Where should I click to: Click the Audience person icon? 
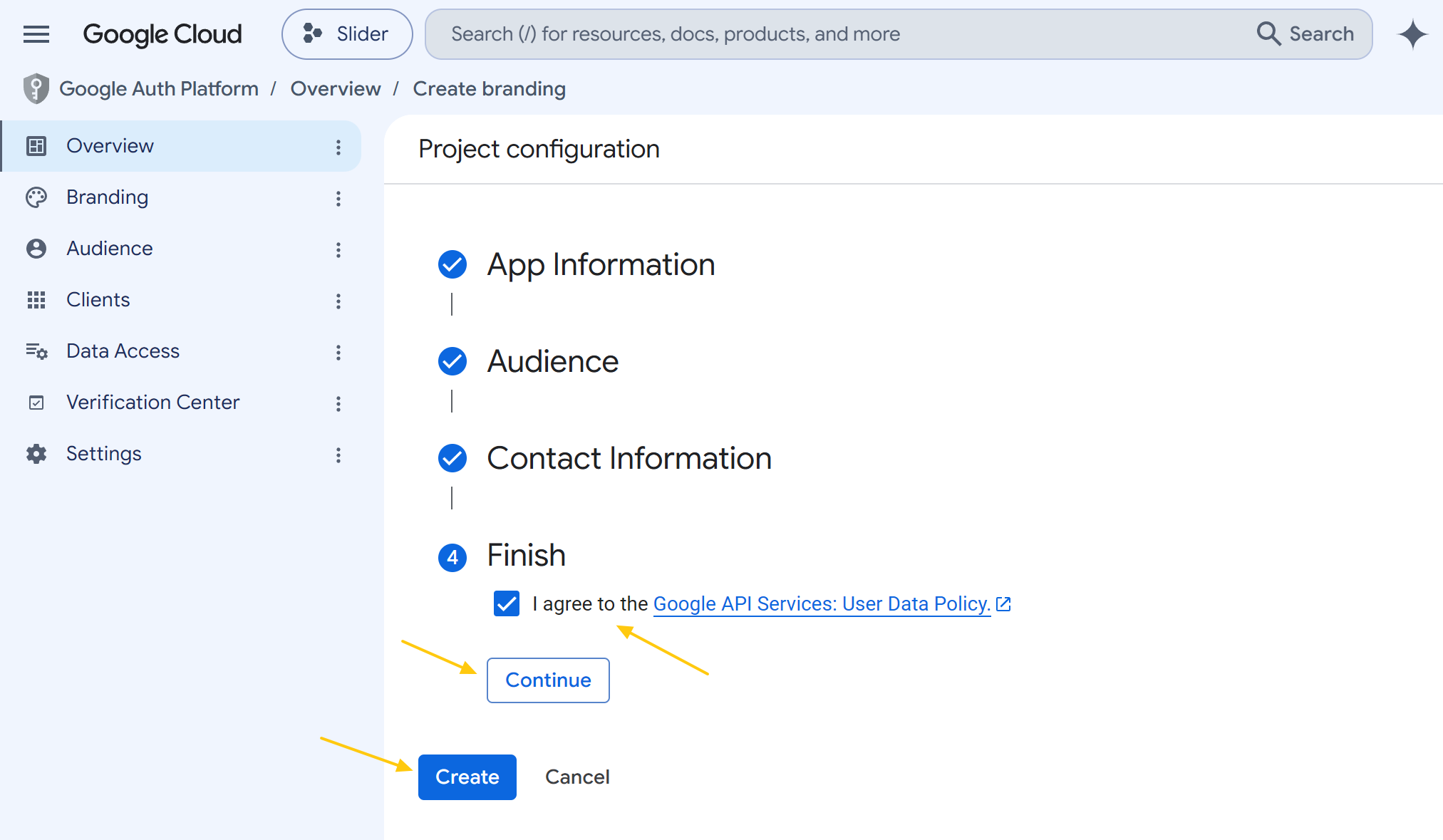pos(36,249)
